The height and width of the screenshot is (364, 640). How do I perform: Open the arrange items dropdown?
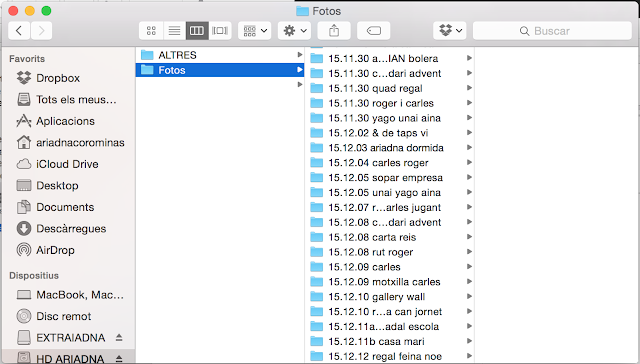255,31
